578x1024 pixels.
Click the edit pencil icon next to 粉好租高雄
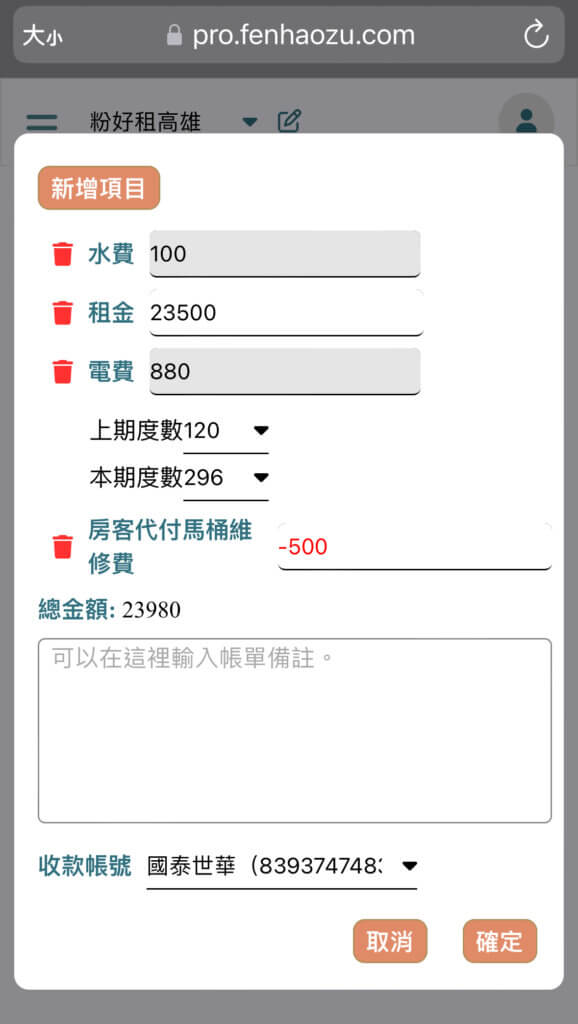pyautogui.click(x=289, y=121)
